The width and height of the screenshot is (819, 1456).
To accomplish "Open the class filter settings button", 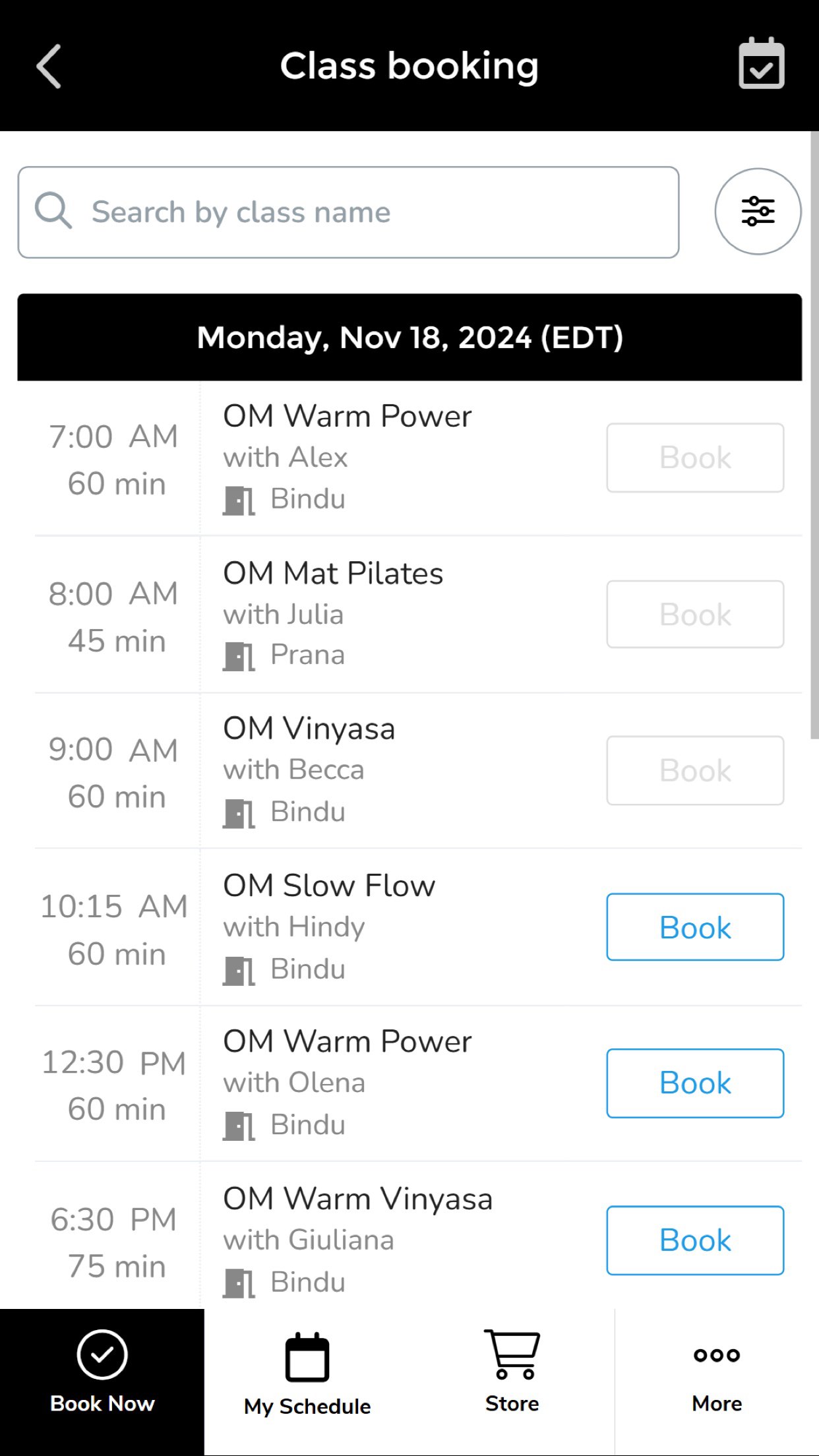I will 758,212.
